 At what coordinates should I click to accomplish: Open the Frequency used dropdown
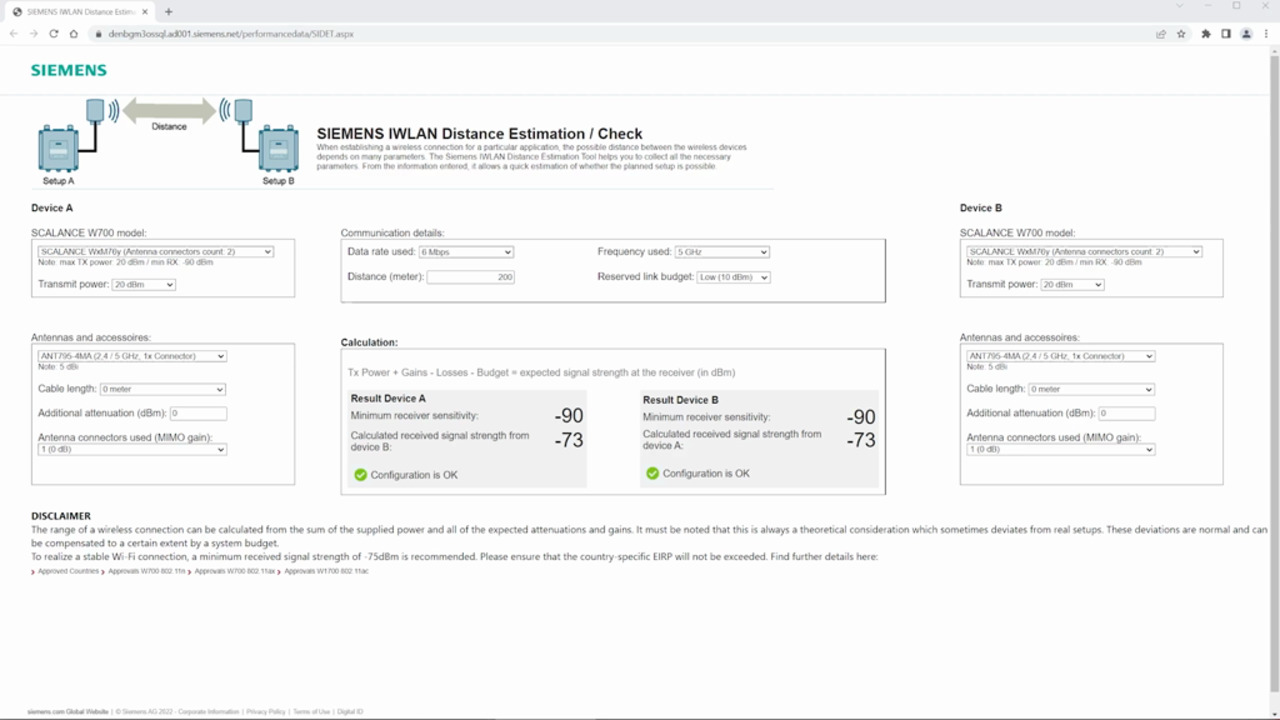click(721, 252)
